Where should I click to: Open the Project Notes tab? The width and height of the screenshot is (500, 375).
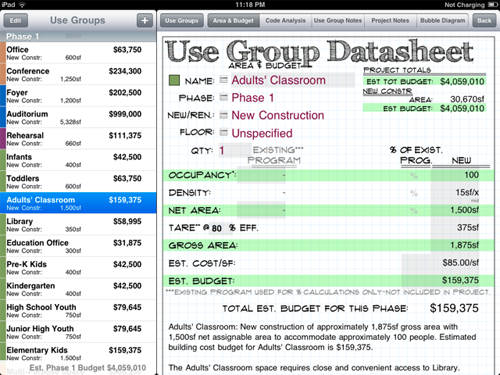[x=390, y=21]
